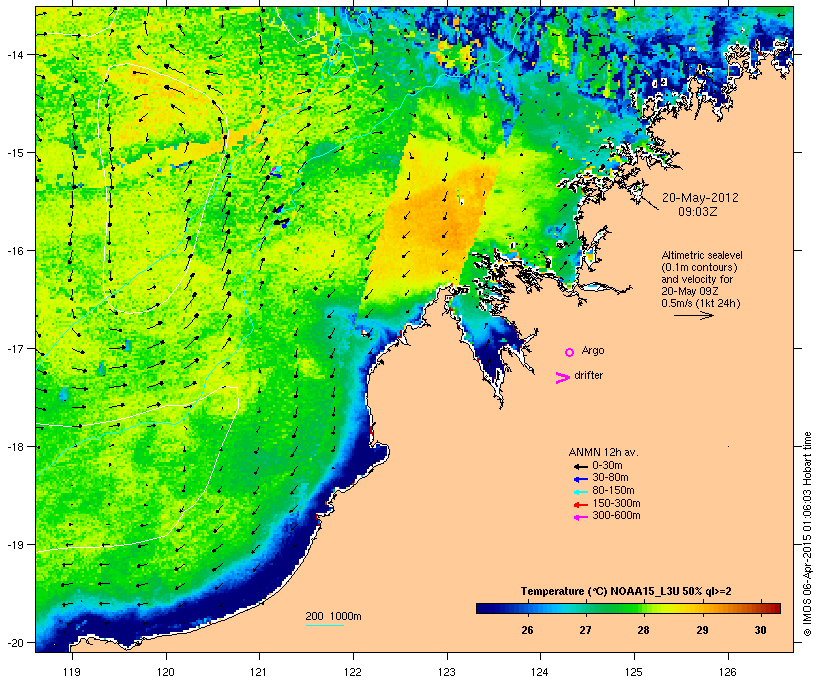Click the magenta Argo circle legend symbol
Image resolution: width=820 pixels, height=680 pixels.
pyautogui.click(x=570, y=352)
